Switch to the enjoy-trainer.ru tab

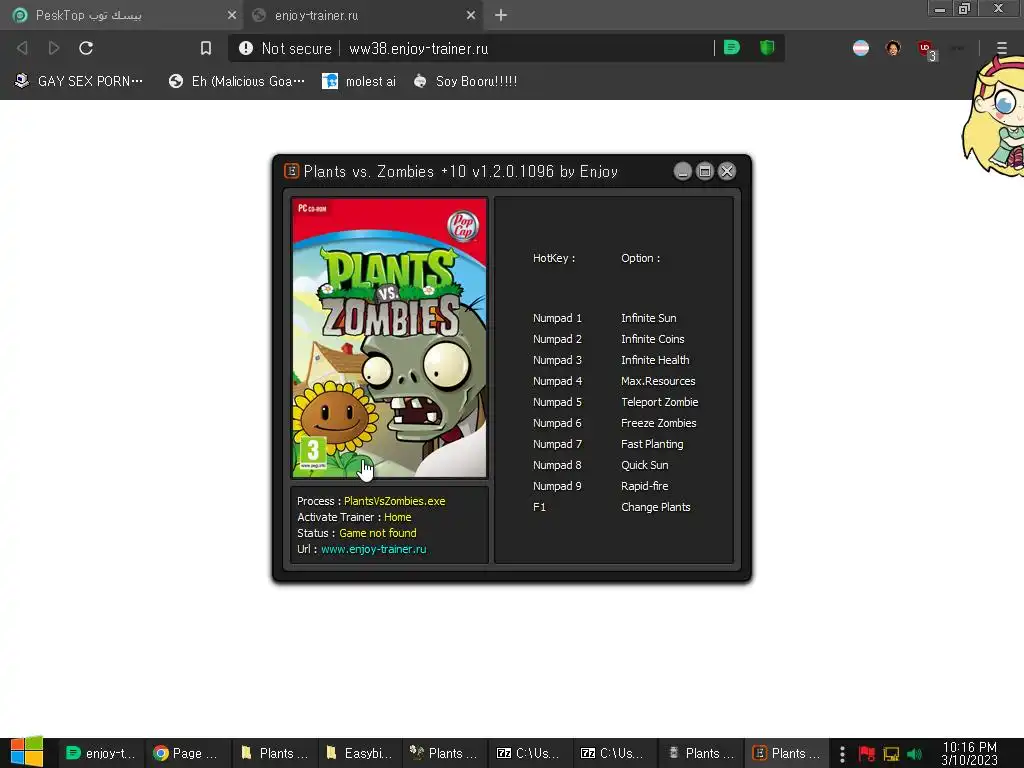(363, 15)
